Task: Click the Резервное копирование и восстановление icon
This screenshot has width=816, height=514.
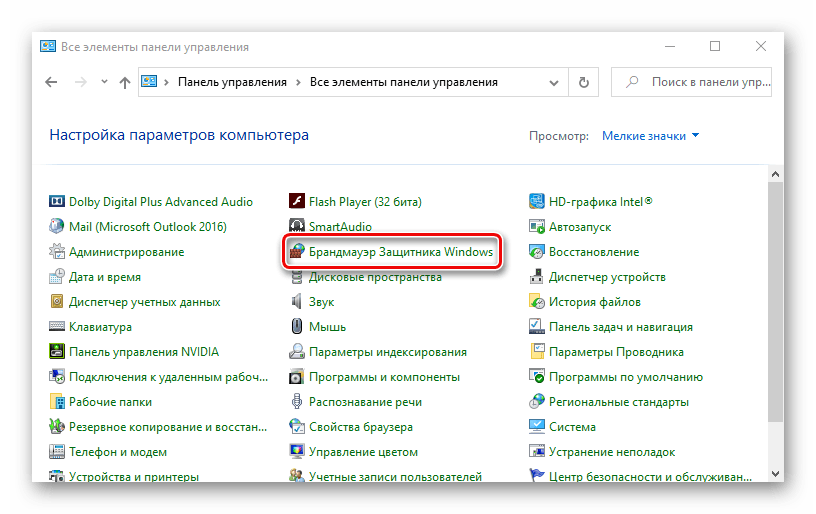Action: point(56,426)
